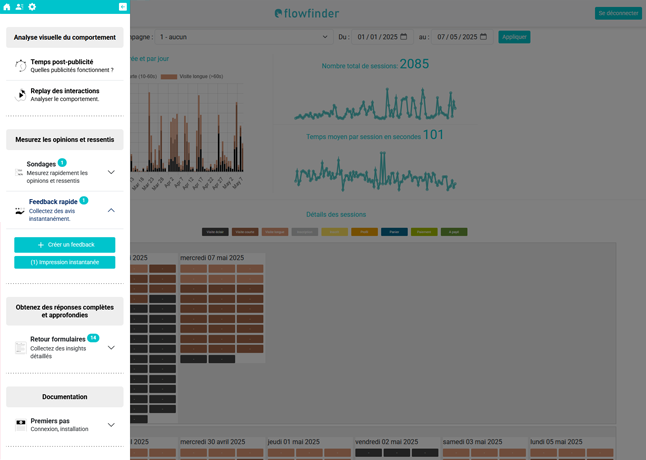Expand the Retour formulaires chevron
This screenshot has width=646, height=460.
point(111,348)
